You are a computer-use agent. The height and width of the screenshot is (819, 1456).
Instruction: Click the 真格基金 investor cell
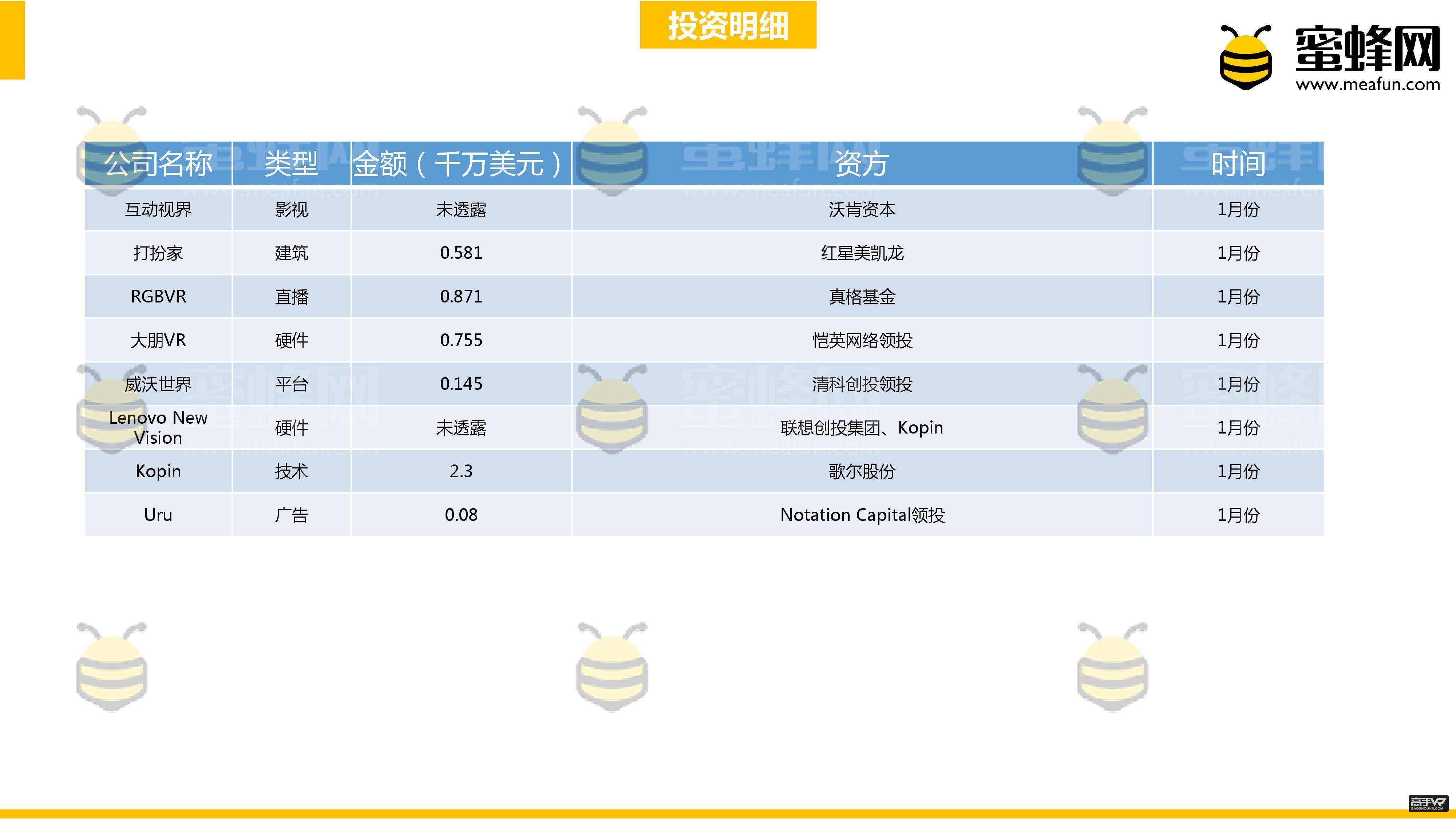click(x=862, y=297)
